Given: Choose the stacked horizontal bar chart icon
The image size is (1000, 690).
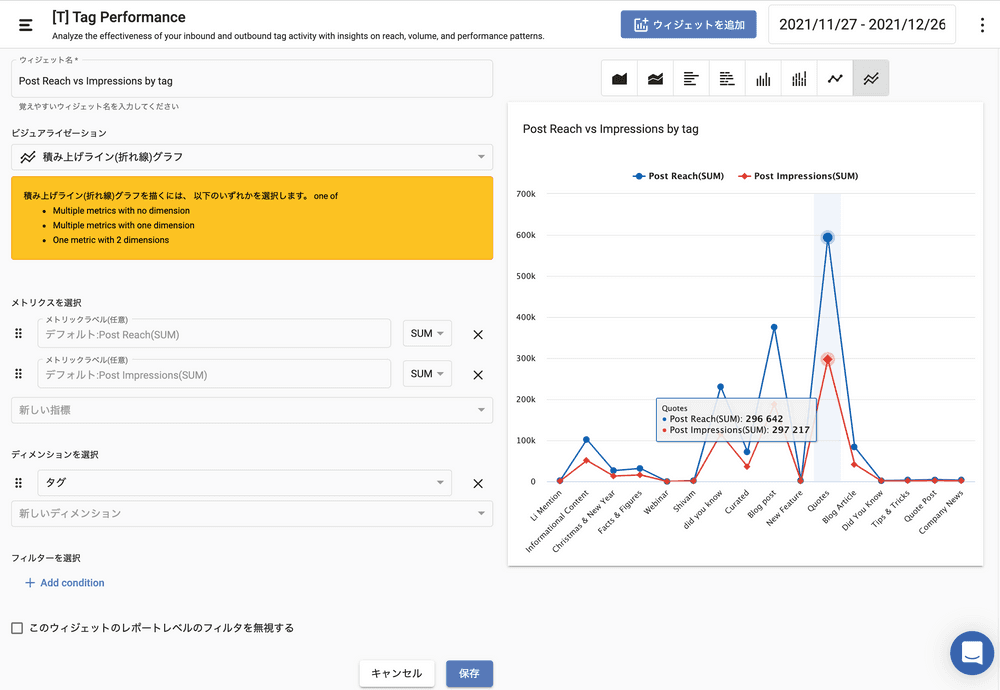Looking at the screenshot, I should pos(727,79).
